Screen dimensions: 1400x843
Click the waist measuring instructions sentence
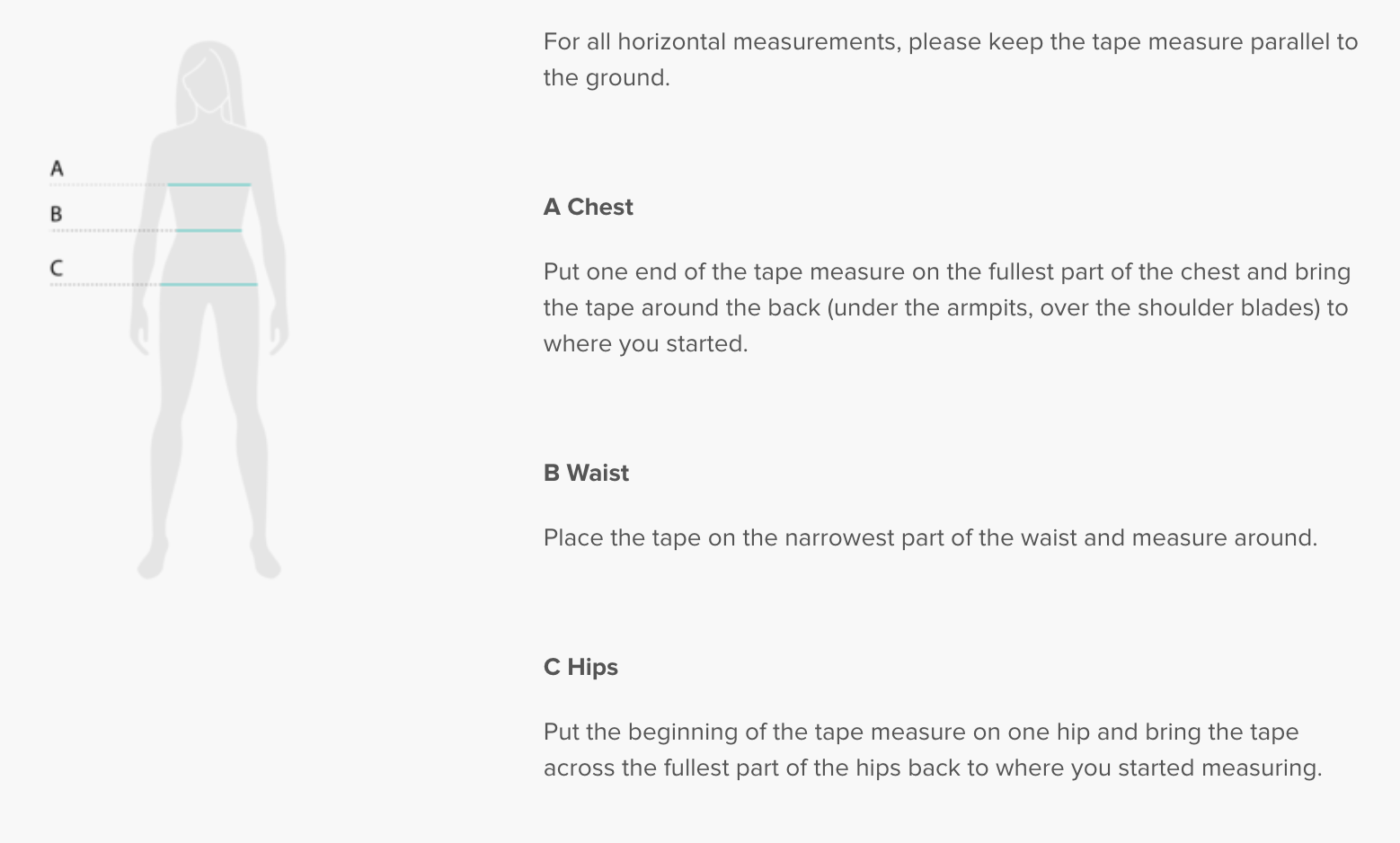tap(930, 537)
